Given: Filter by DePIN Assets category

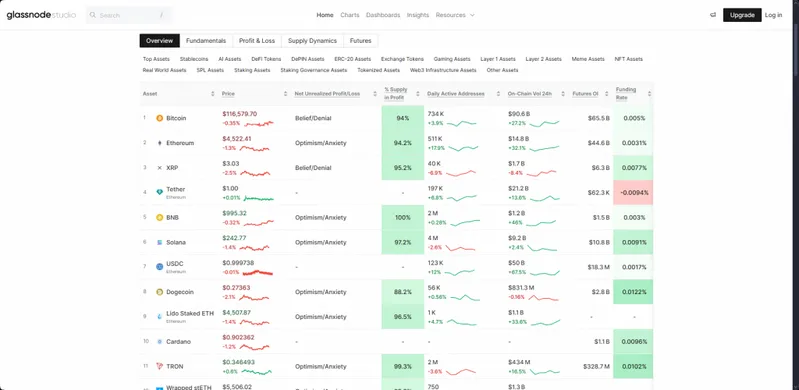Looking at the screenshot, I should [x=308, y=59].
